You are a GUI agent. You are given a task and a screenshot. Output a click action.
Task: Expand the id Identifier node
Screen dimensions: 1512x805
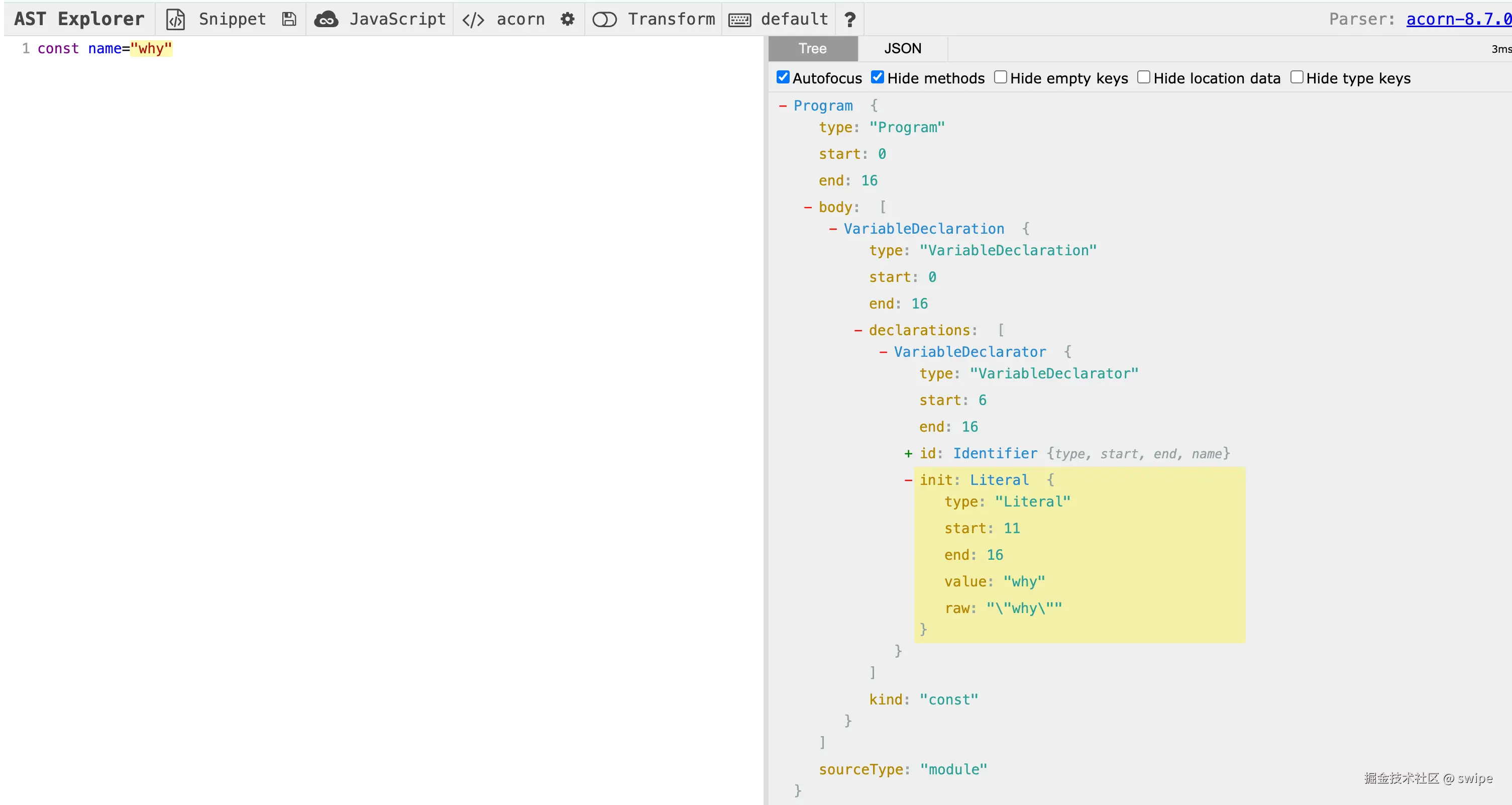click(908, 453)
